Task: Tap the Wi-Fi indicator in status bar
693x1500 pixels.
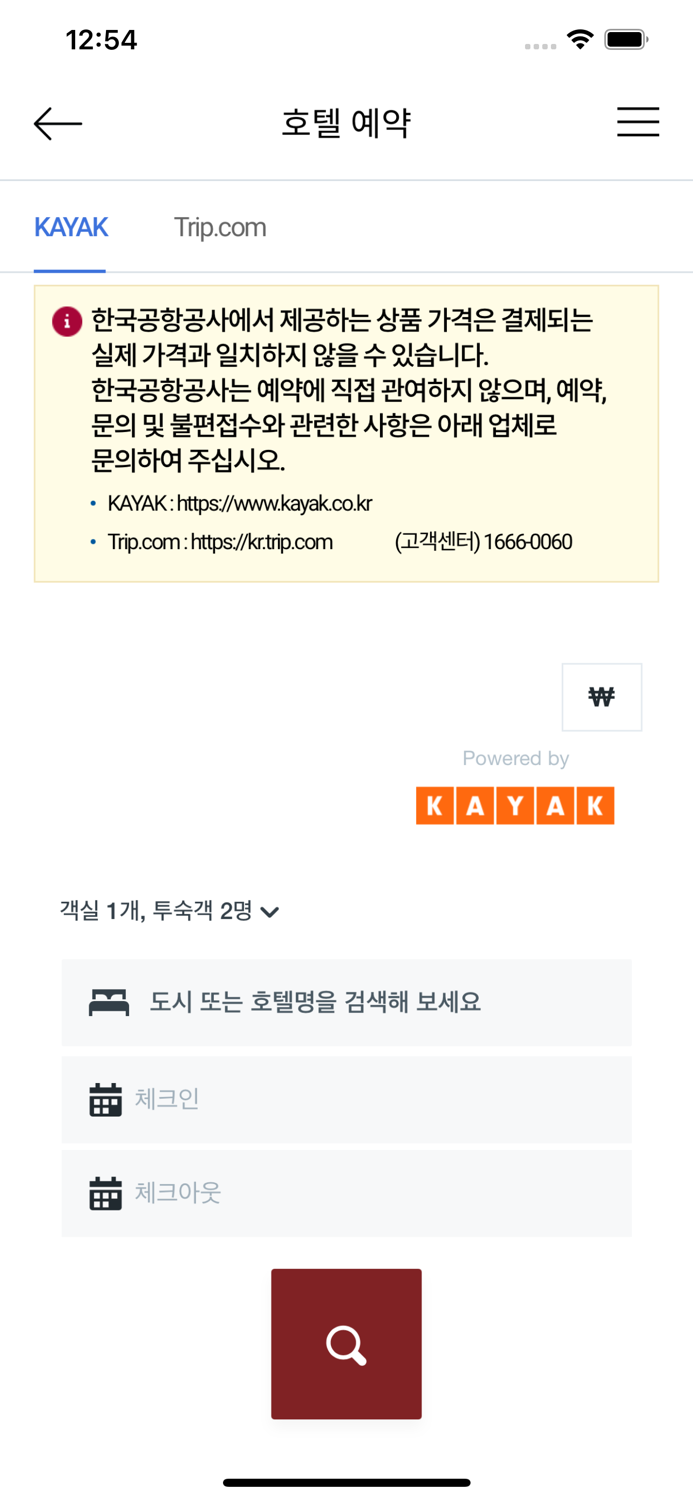Action: coord(581,38)
